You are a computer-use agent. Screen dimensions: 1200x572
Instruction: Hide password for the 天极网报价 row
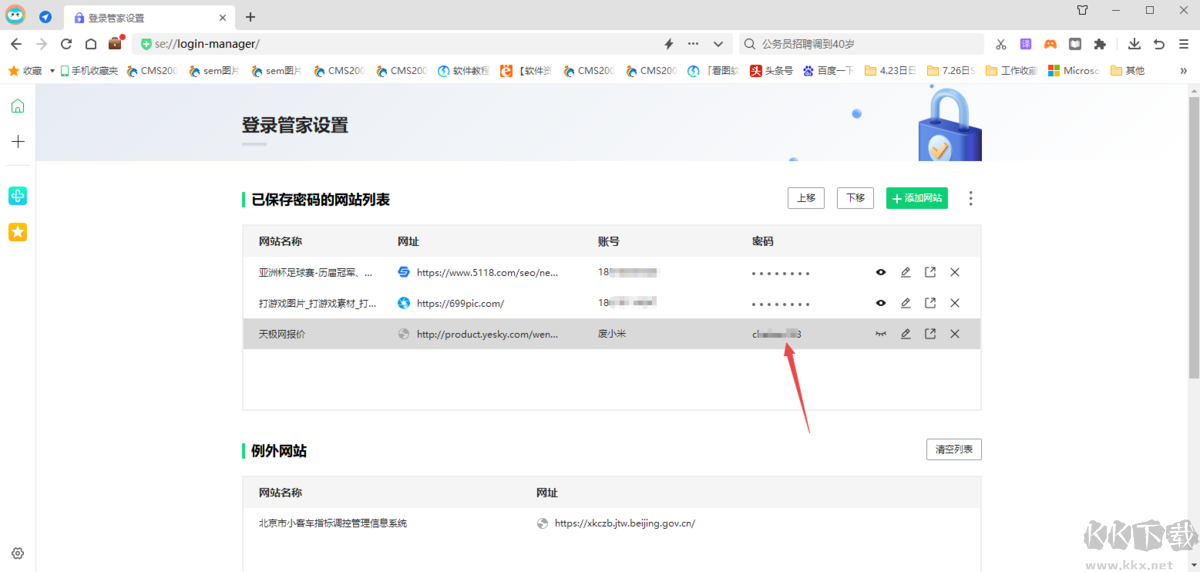[x=881, y=334]
